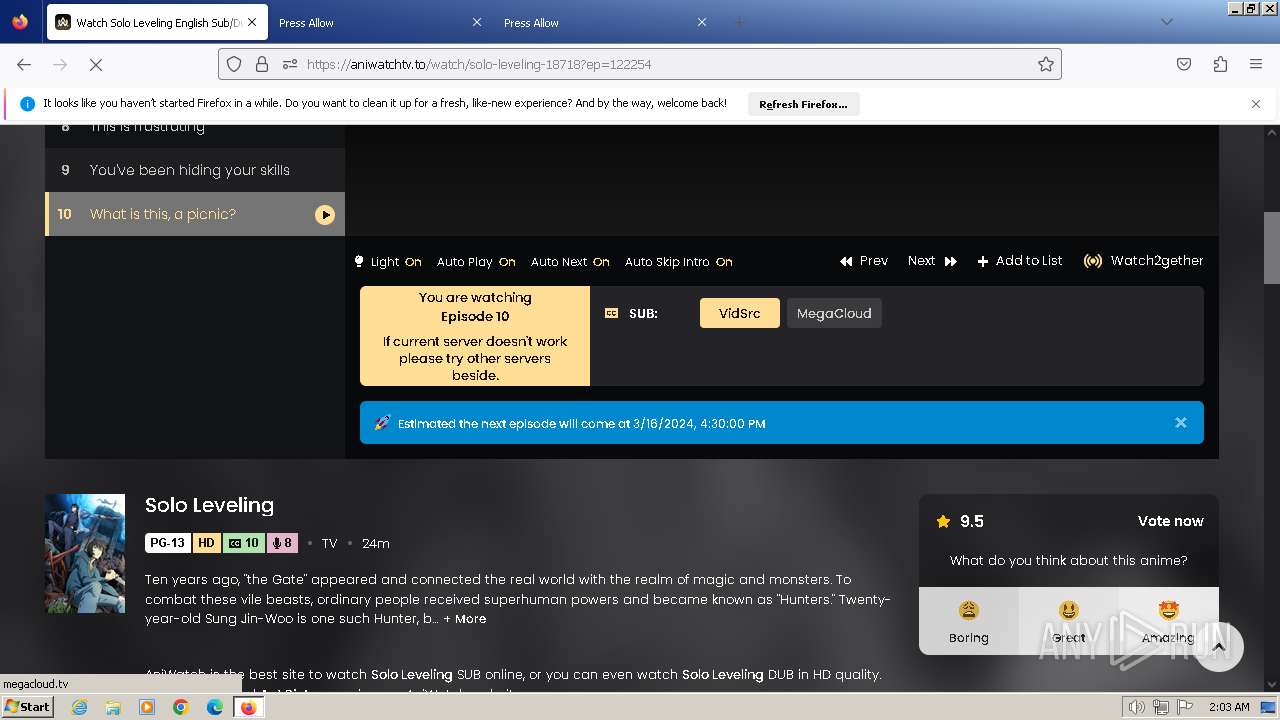Open the Windows Start menu
This screenshot has height=720, width=1280.
27,706
